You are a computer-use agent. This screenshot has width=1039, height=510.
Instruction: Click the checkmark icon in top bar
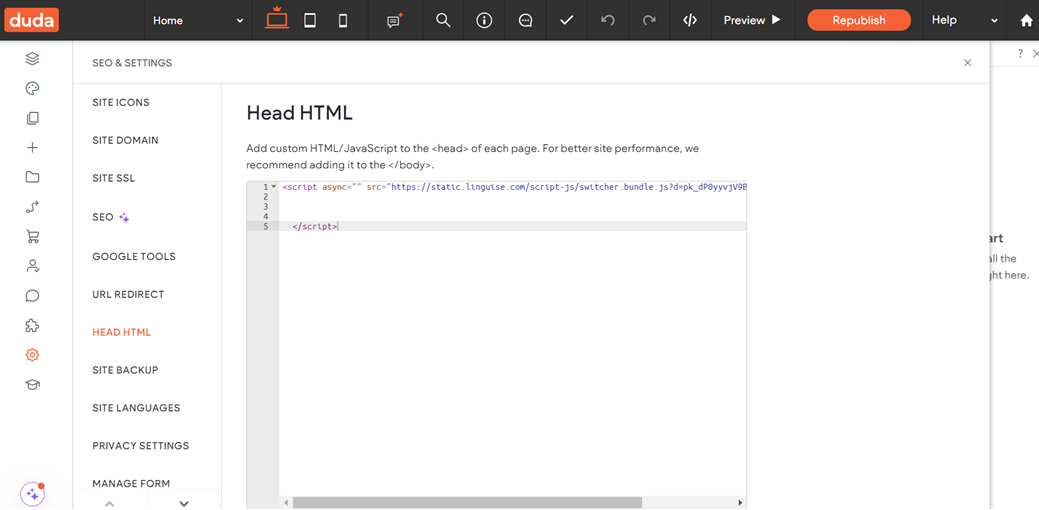[x=567, y=21]
